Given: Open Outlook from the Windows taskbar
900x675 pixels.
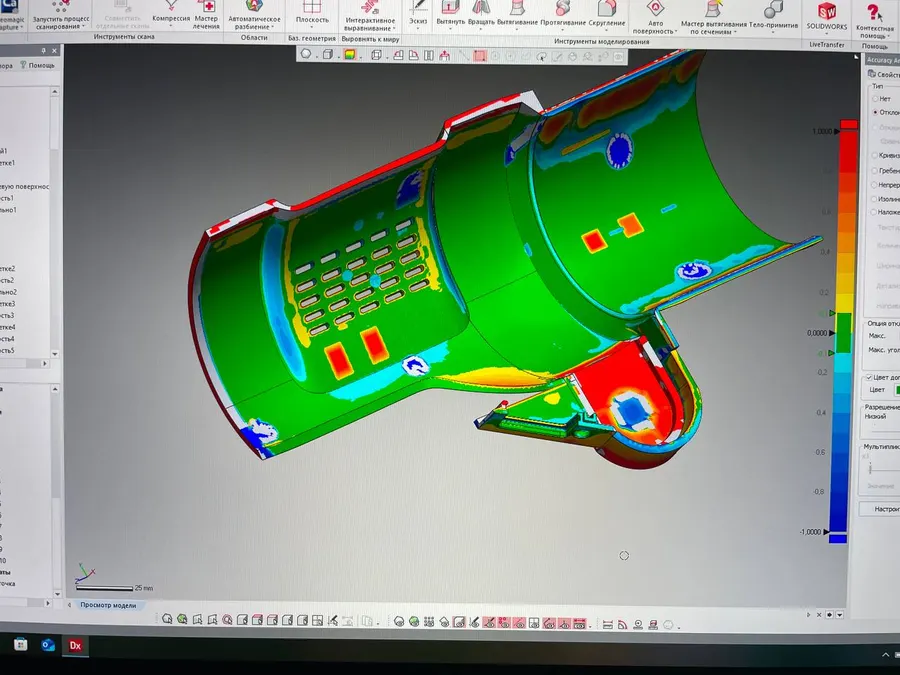Looking at the screenshot, I should pos(48,645).
